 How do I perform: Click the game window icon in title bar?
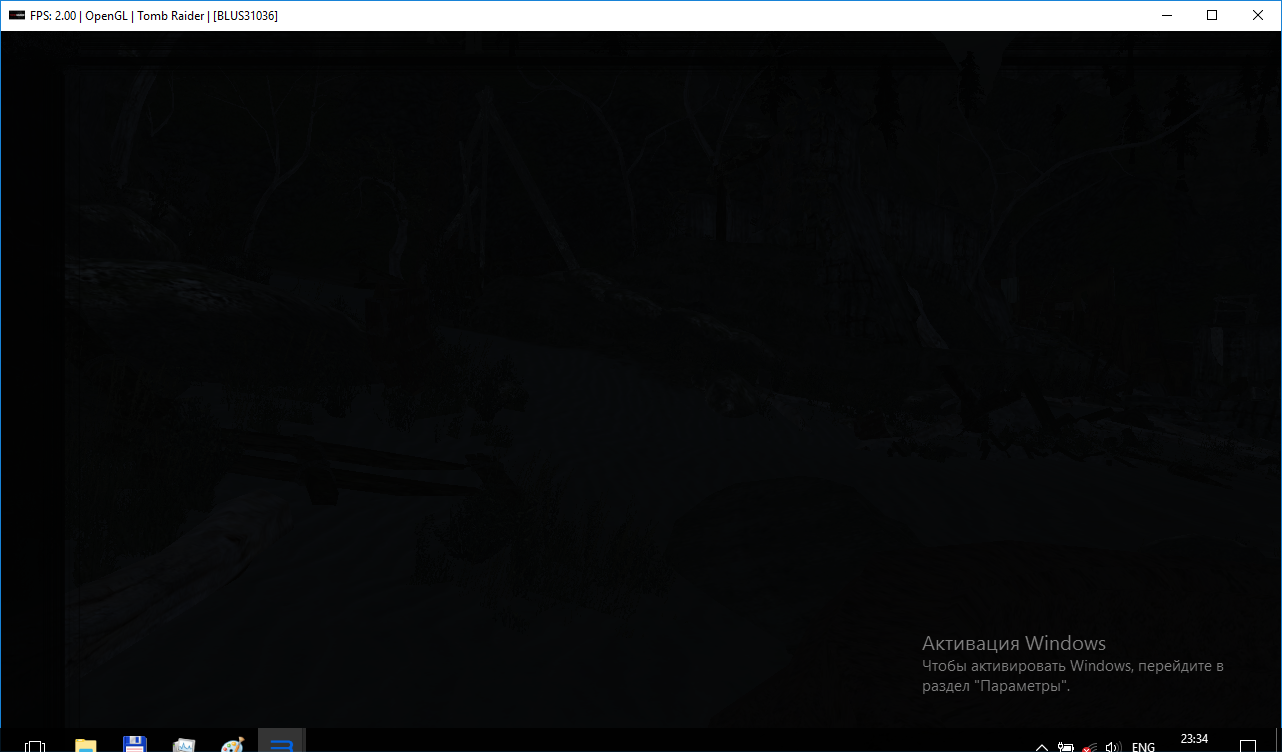click(x=17, y=16)
